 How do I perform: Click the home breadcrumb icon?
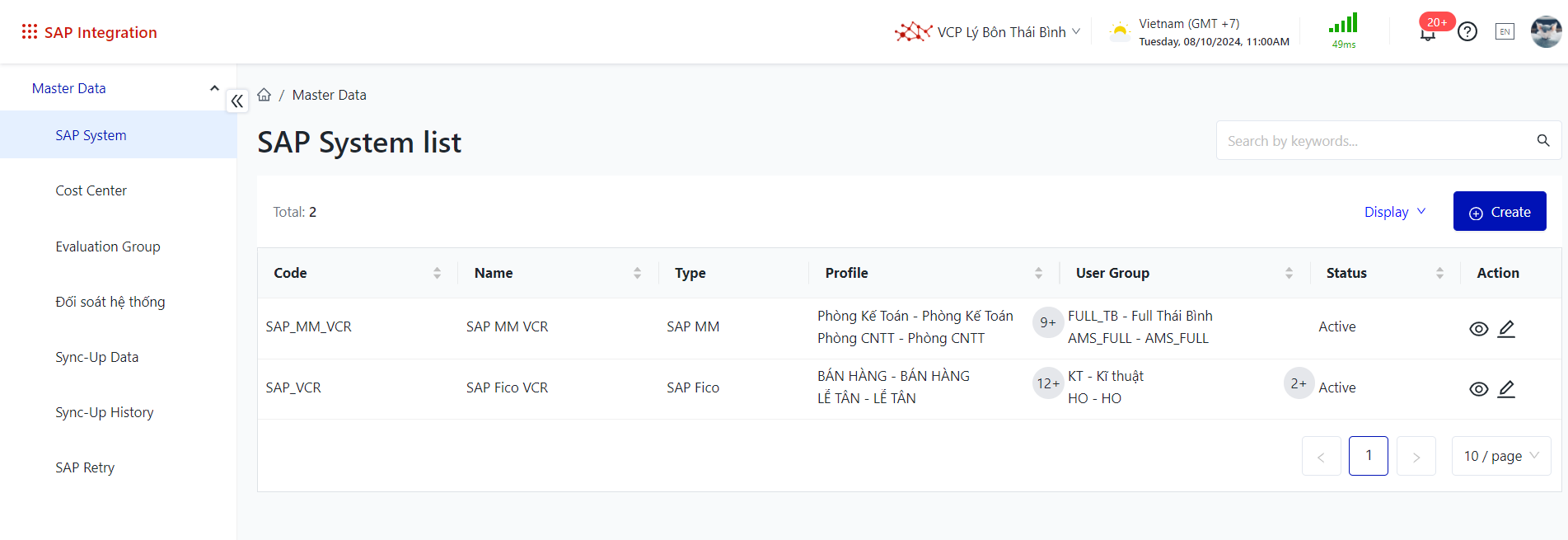[x=264, y=95]
